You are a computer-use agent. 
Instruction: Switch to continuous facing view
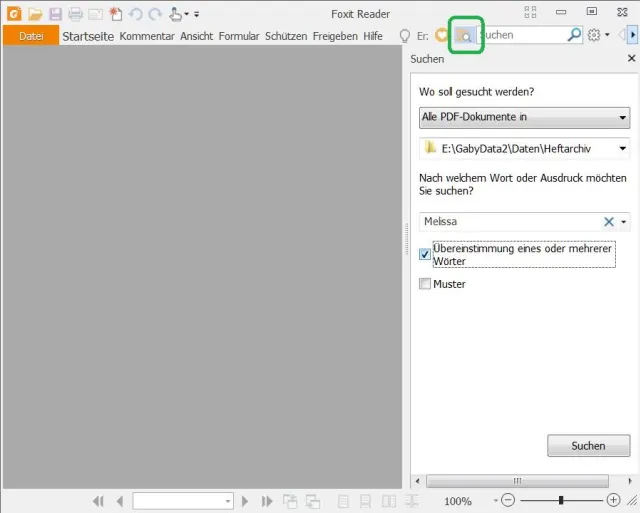click(412, 501)
